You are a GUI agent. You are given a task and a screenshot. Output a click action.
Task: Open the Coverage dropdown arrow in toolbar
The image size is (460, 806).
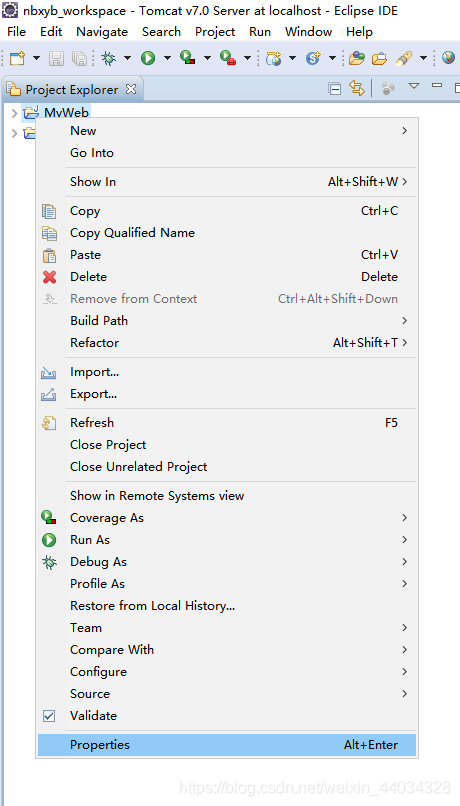click(207, 58)
